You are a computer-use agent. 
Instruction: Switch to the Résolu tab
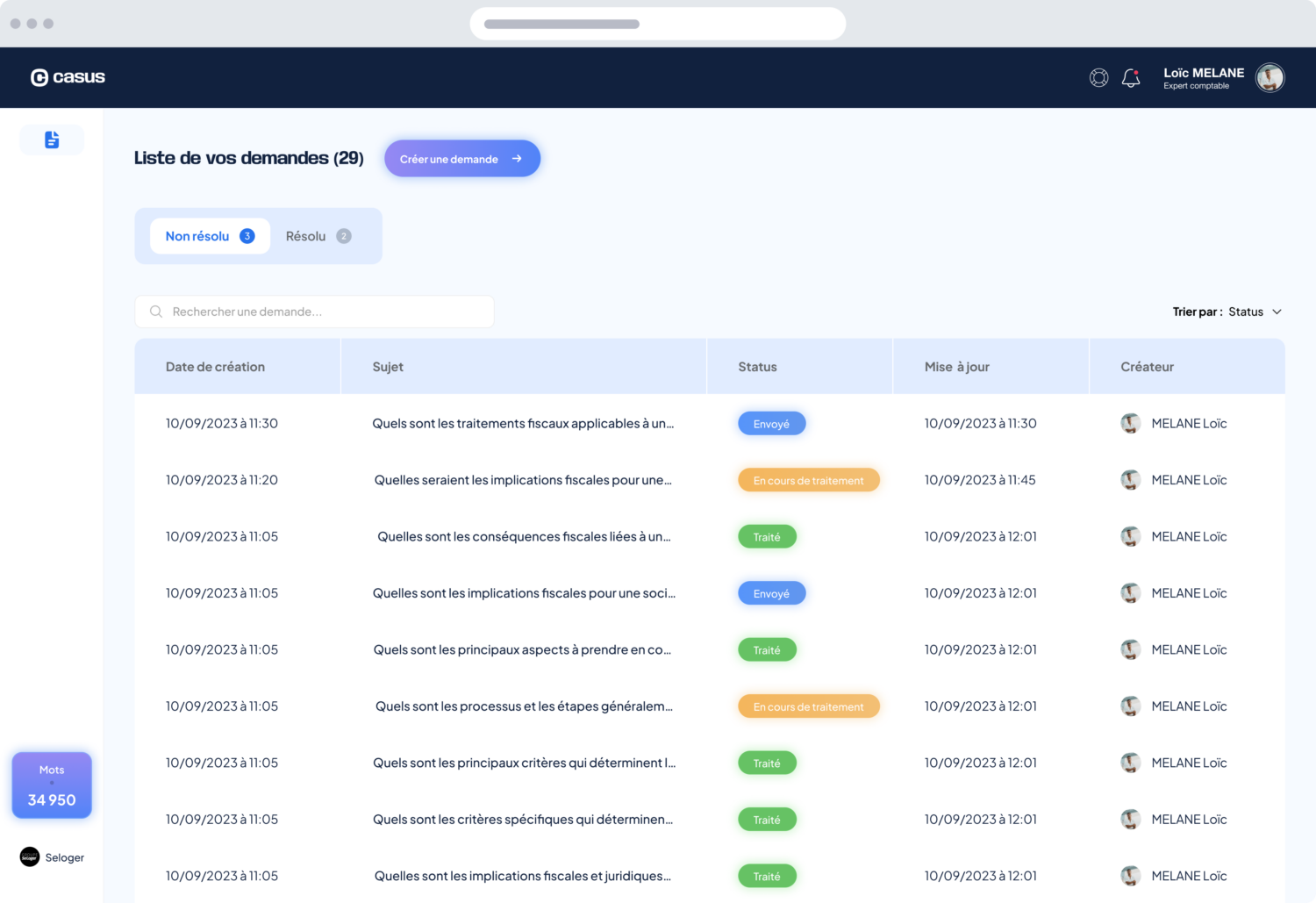pyautogui.click(x=318, y=236)
